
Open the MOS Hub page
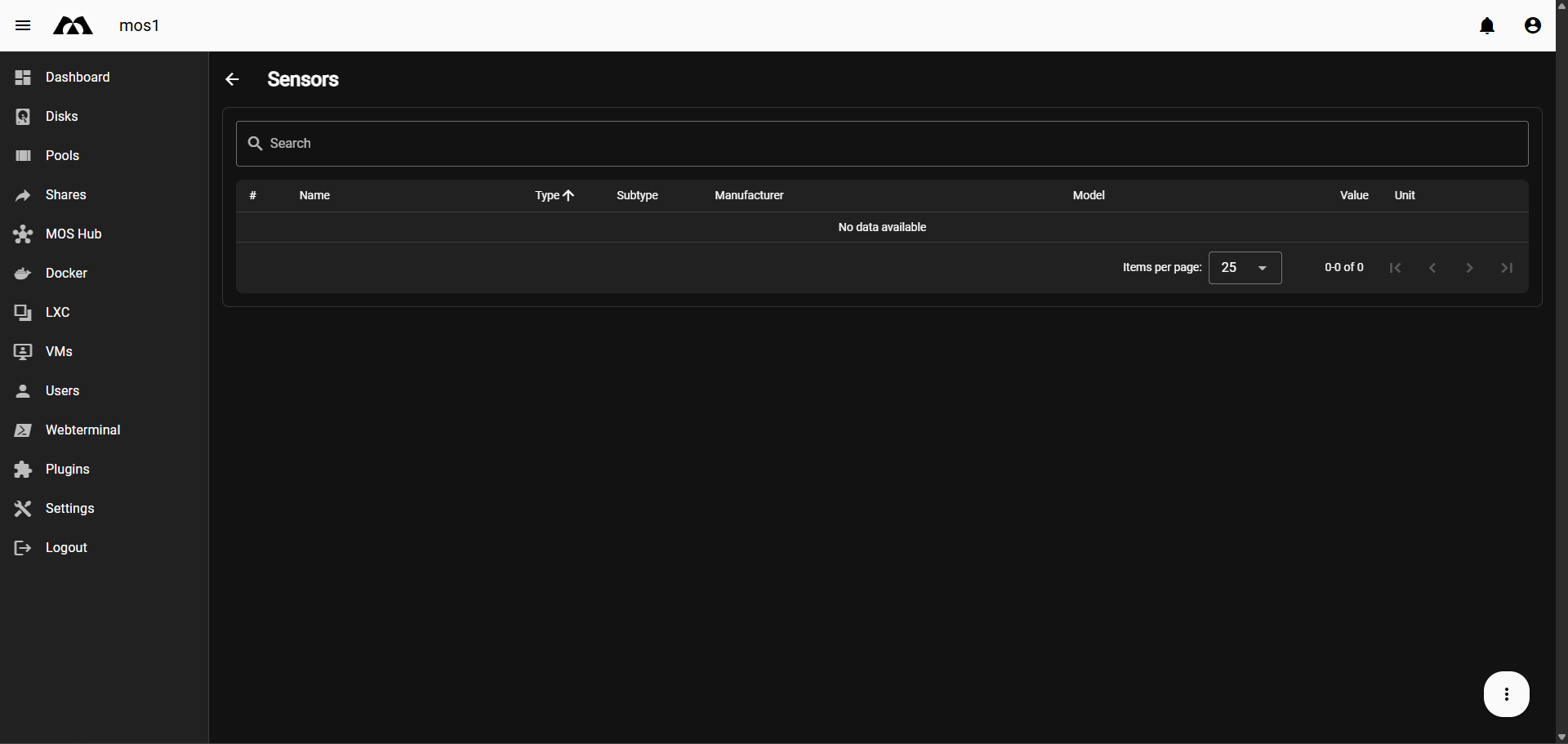tap(73, 234)
